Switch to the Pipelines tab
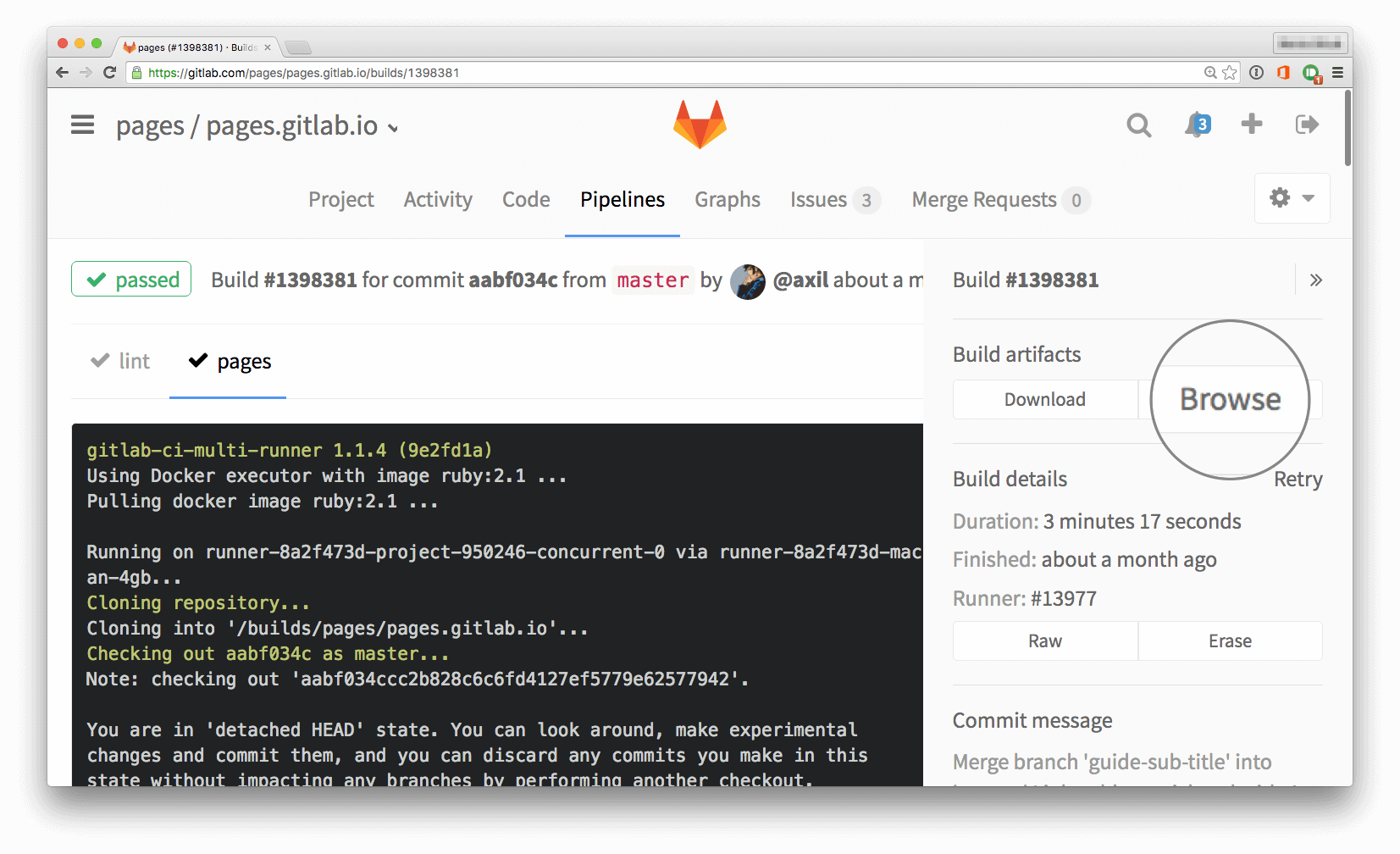The height and width of the screenshot is (854, 1400). pyautogui.click(x=622, y=200)
